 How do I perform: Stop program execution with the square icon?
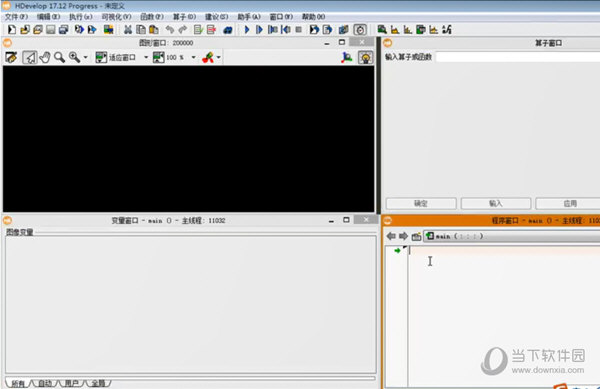299,29
